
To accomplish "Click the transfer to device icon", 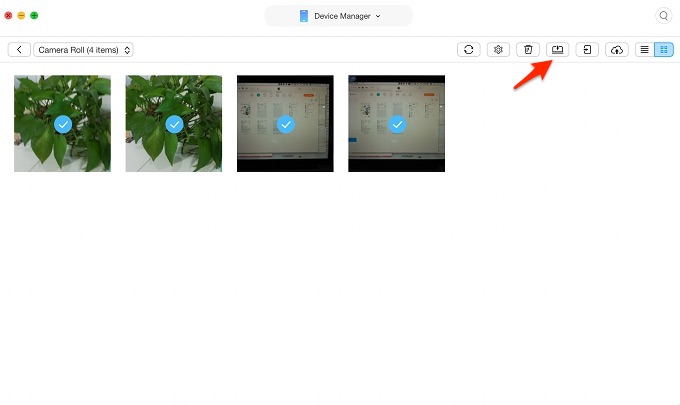I will [587, 49].
